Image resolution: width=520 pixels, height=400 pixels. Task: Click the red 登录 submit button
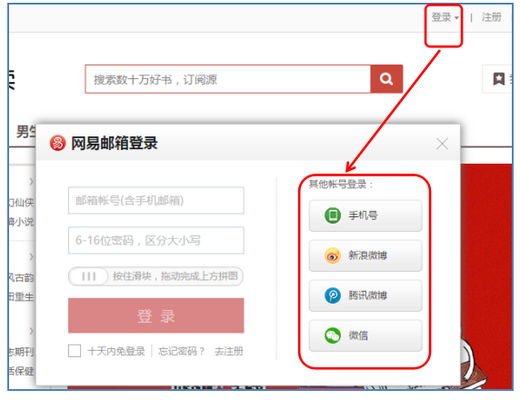click(x=156, y=315)
